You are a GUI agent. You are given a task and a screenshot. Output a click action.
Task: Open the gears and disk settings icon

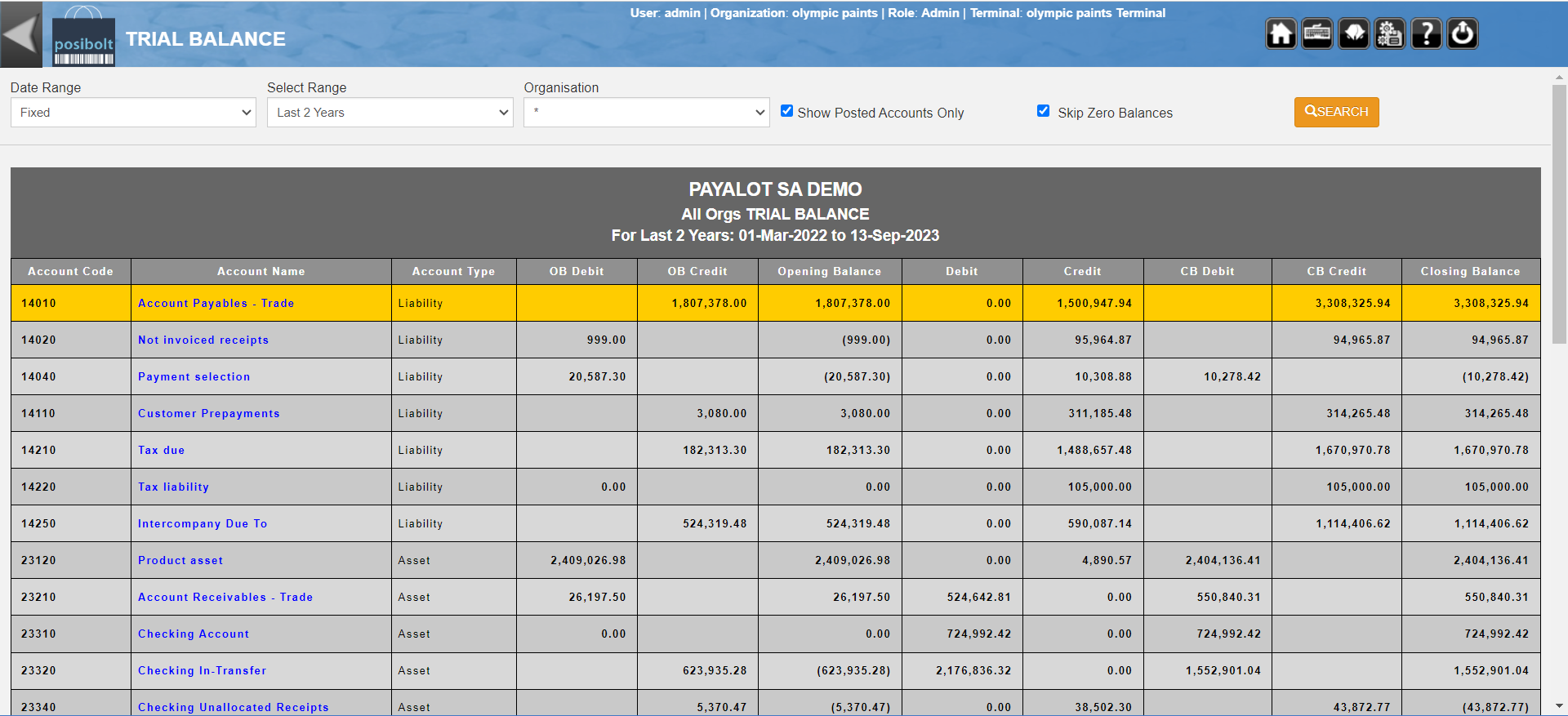point(1389,34)
